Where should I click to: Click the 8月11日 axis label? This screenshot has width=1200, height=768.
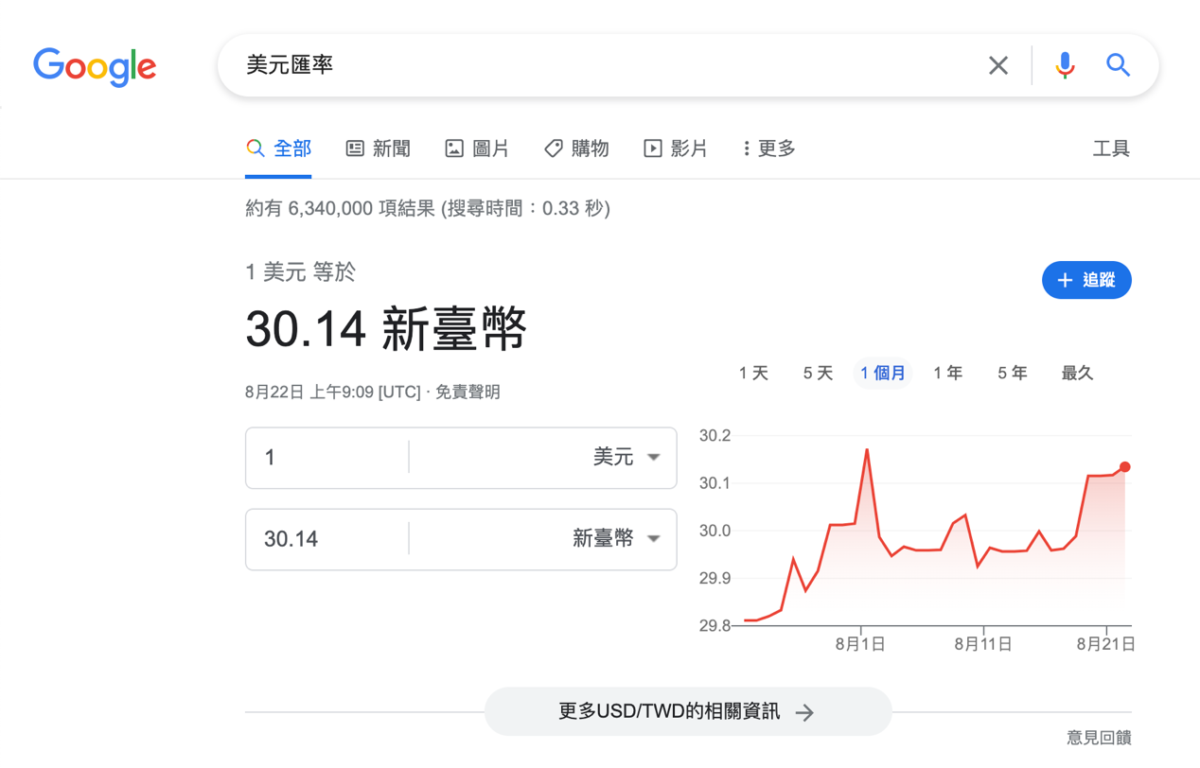983,645
